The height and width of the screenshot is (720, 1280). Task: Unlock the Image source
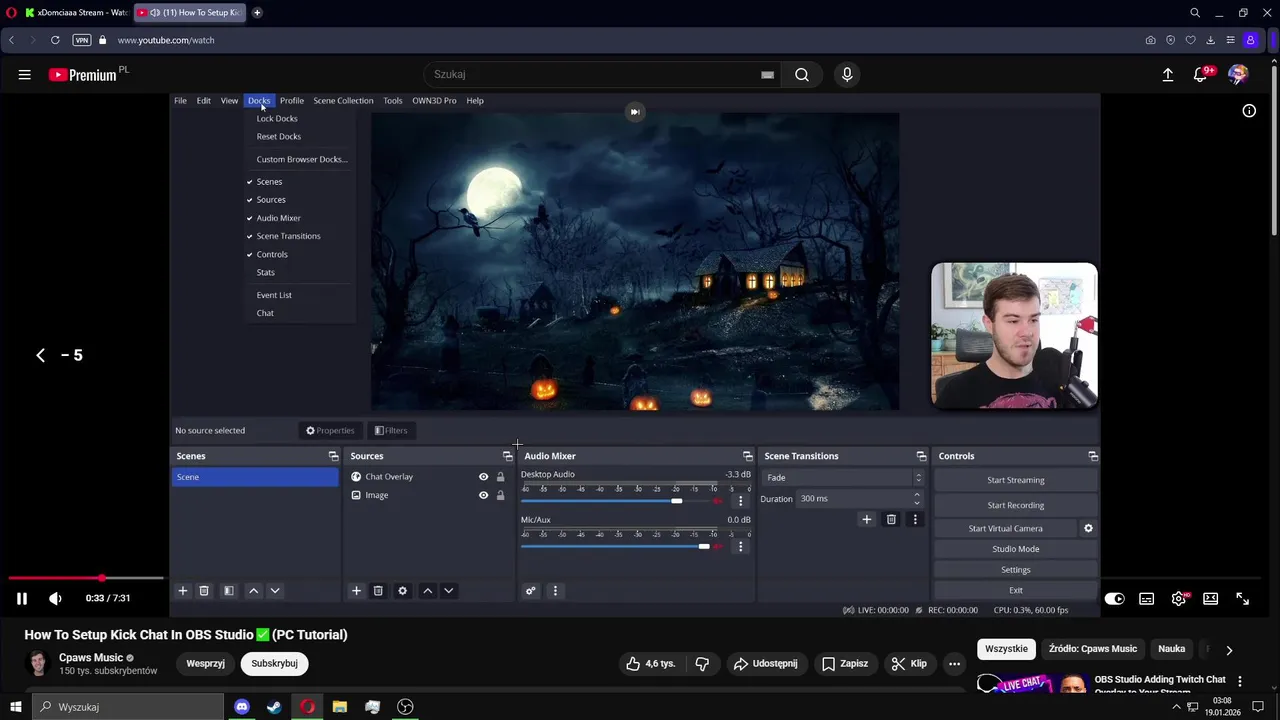point(501,495)
